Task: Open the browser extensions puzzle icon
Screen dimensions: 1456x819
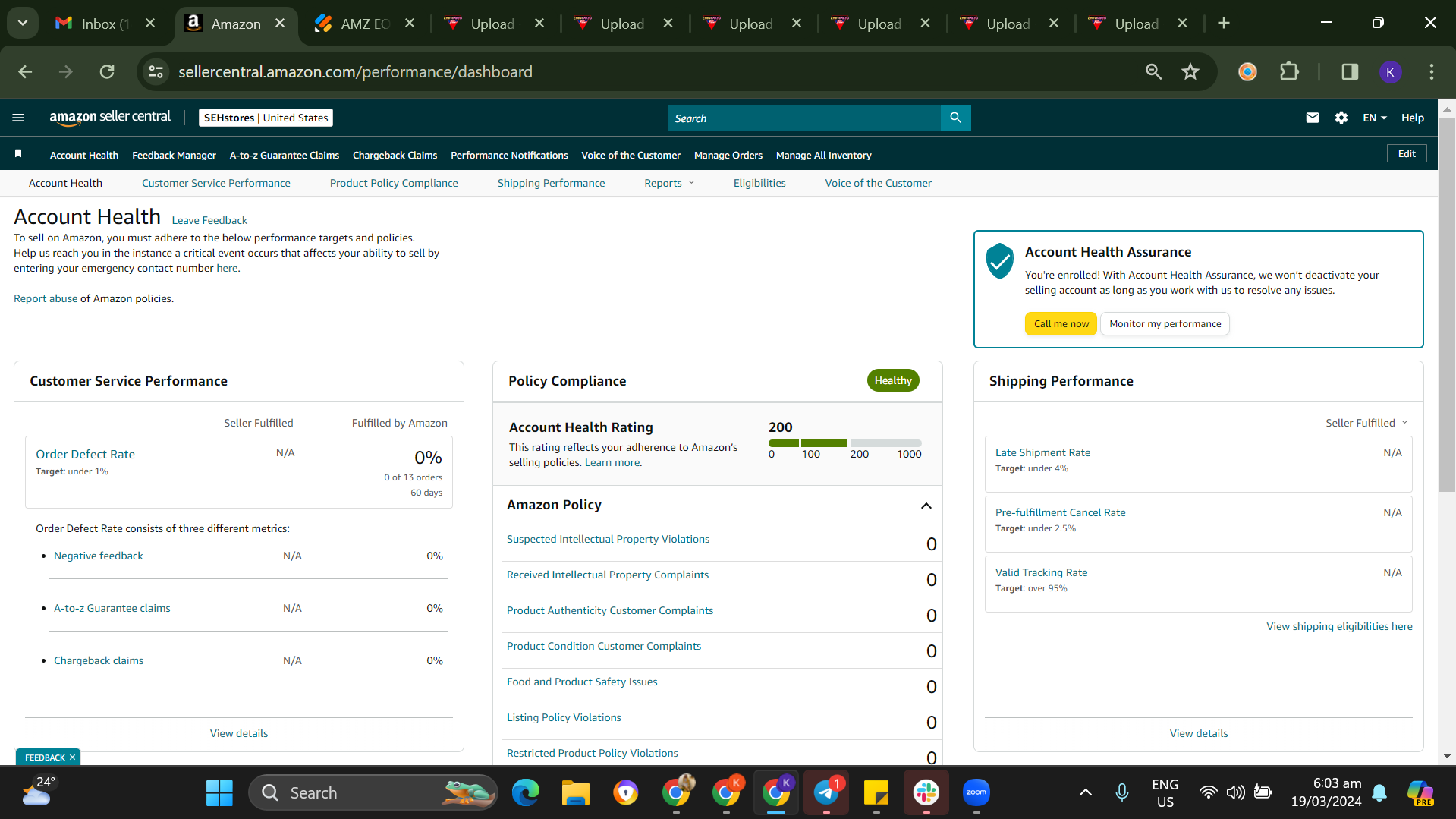Action: click(x=1289, y=71)
